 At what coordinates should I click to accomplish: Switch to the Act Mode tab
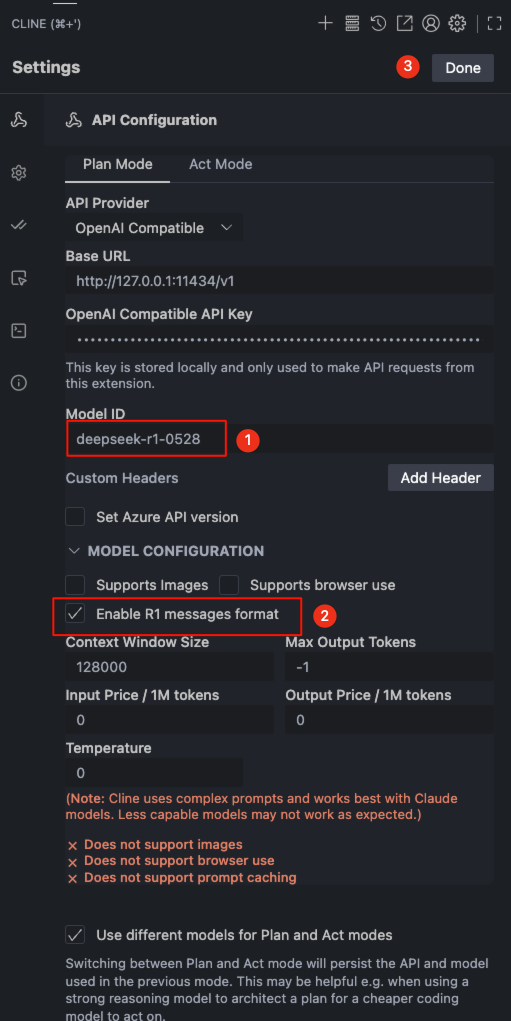tap(221, 165)
